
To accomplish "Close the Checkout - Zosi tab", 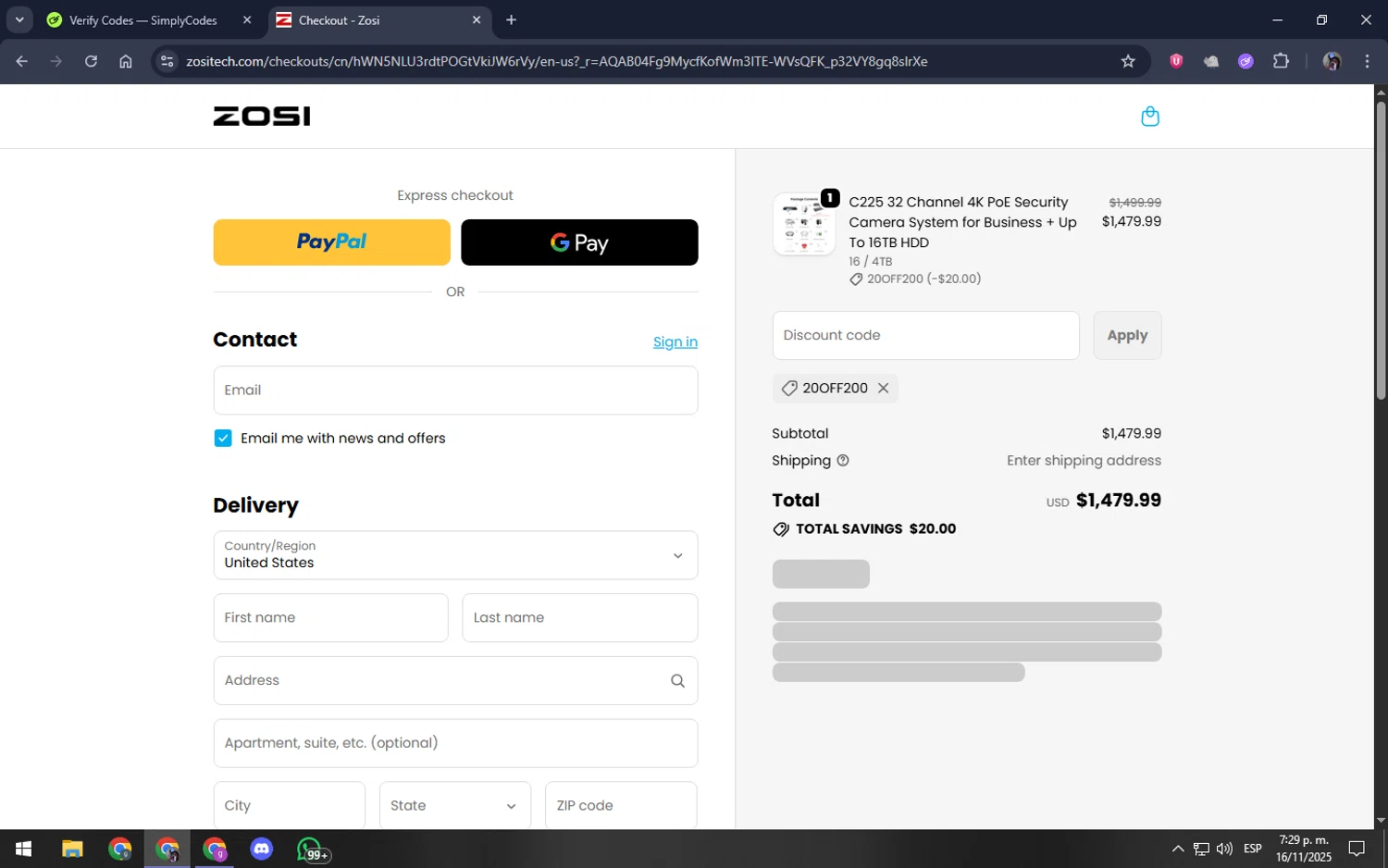I will click(477, 19).
